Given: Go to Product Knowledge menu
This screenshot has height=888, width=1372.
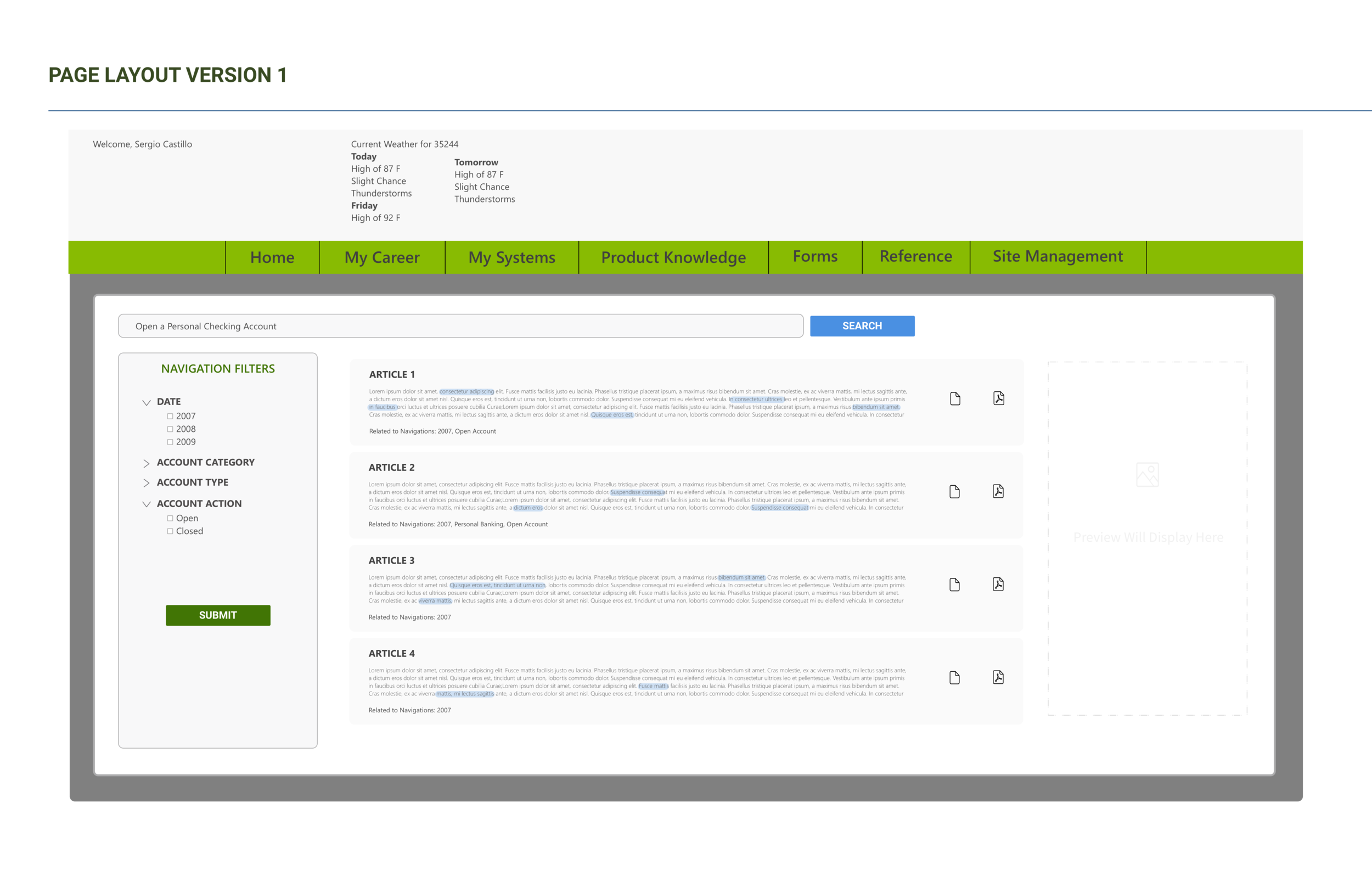Looking at the screenshot, I should click(673, 257).
